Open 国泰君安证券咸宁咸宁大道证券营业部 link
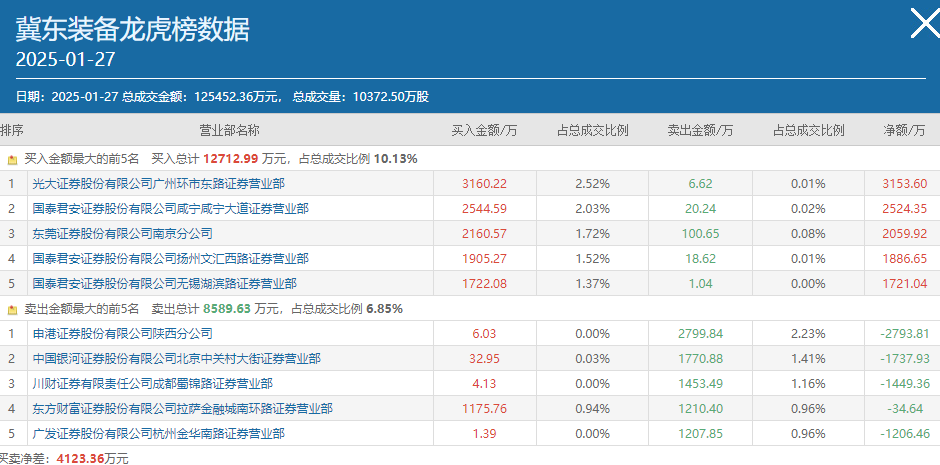The height and width of the screenshot is (465, 940). pos(171,209)
